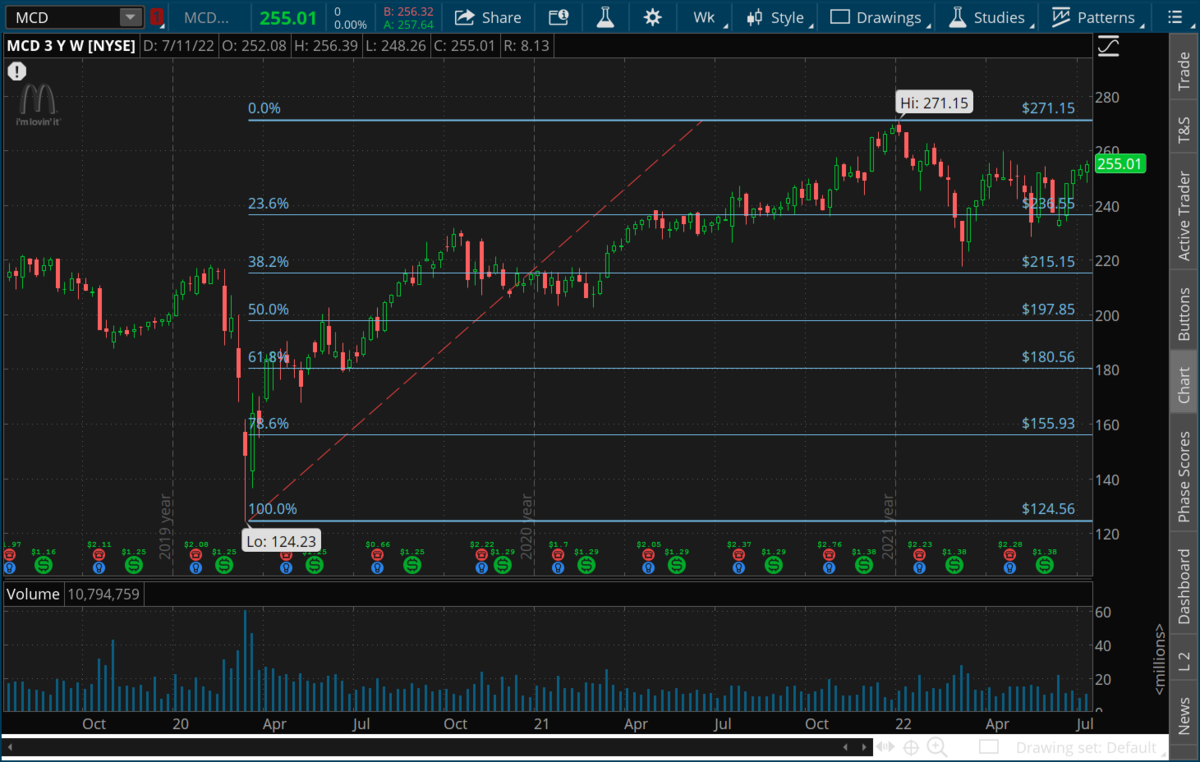Click the red clipboard icon beside symbol
Image resolution: width=1200 pixels, height=762 pixels.
157,17
